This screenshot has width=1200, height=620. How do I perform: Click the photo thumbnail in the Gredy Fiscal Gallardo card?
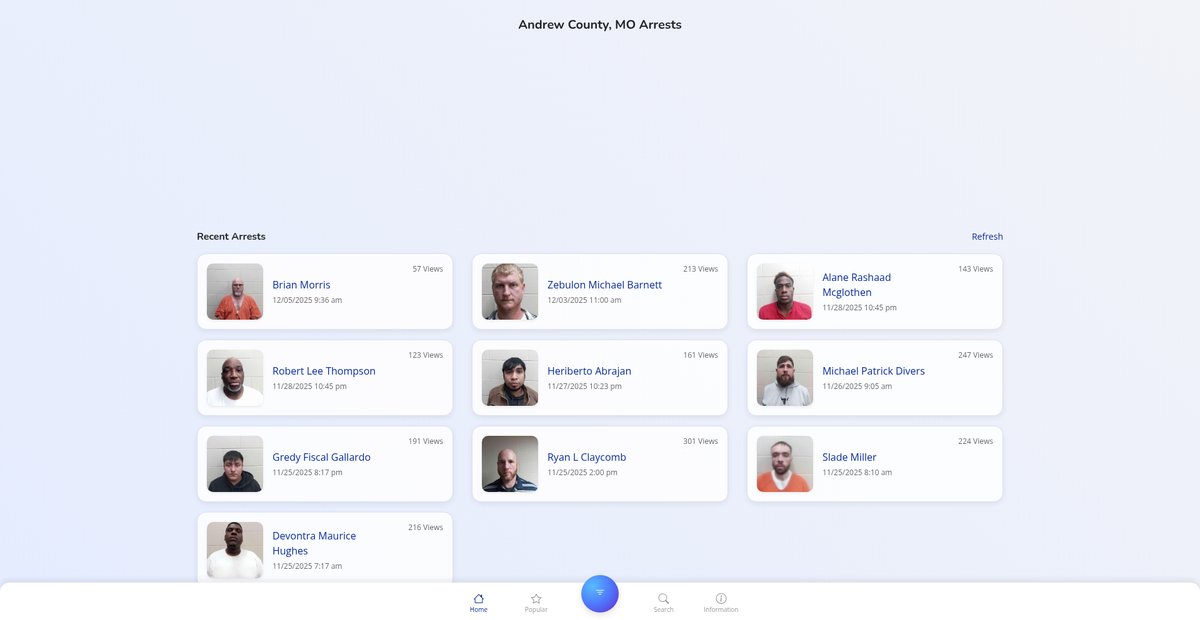pos(235,464)
